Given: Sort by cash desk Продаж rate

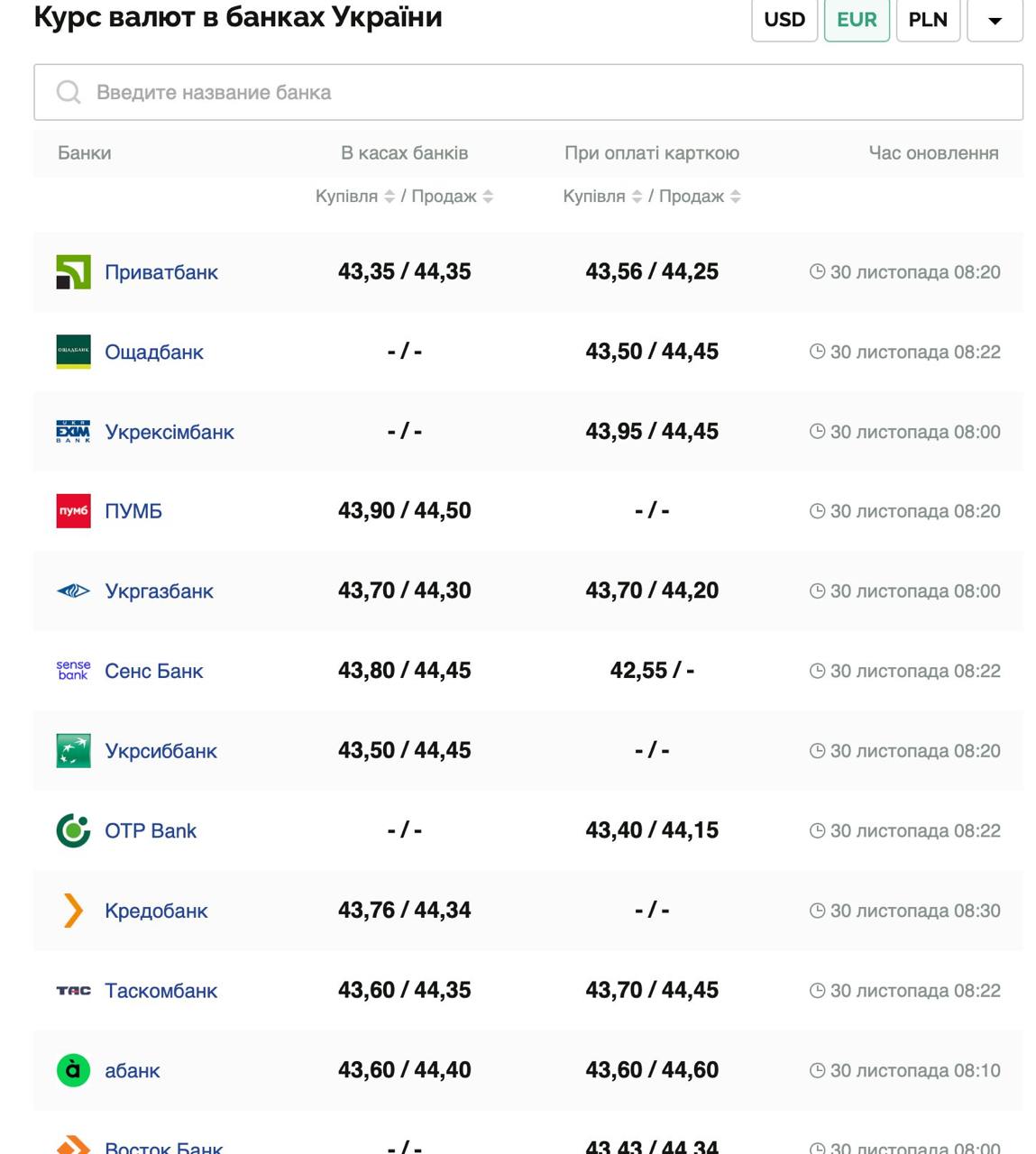Looking at the screenshot, I should point(488,197).
